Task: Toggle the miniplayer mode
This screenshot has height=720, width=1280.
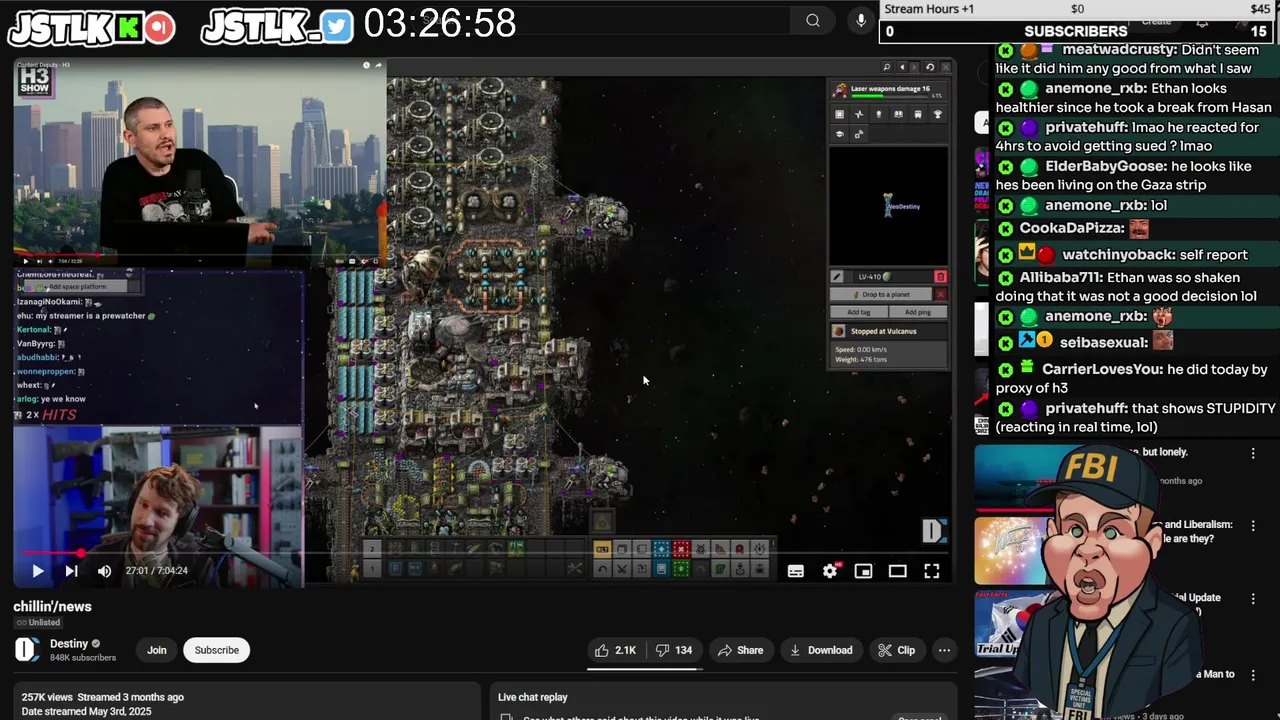Action: click(x=864, y=571)
